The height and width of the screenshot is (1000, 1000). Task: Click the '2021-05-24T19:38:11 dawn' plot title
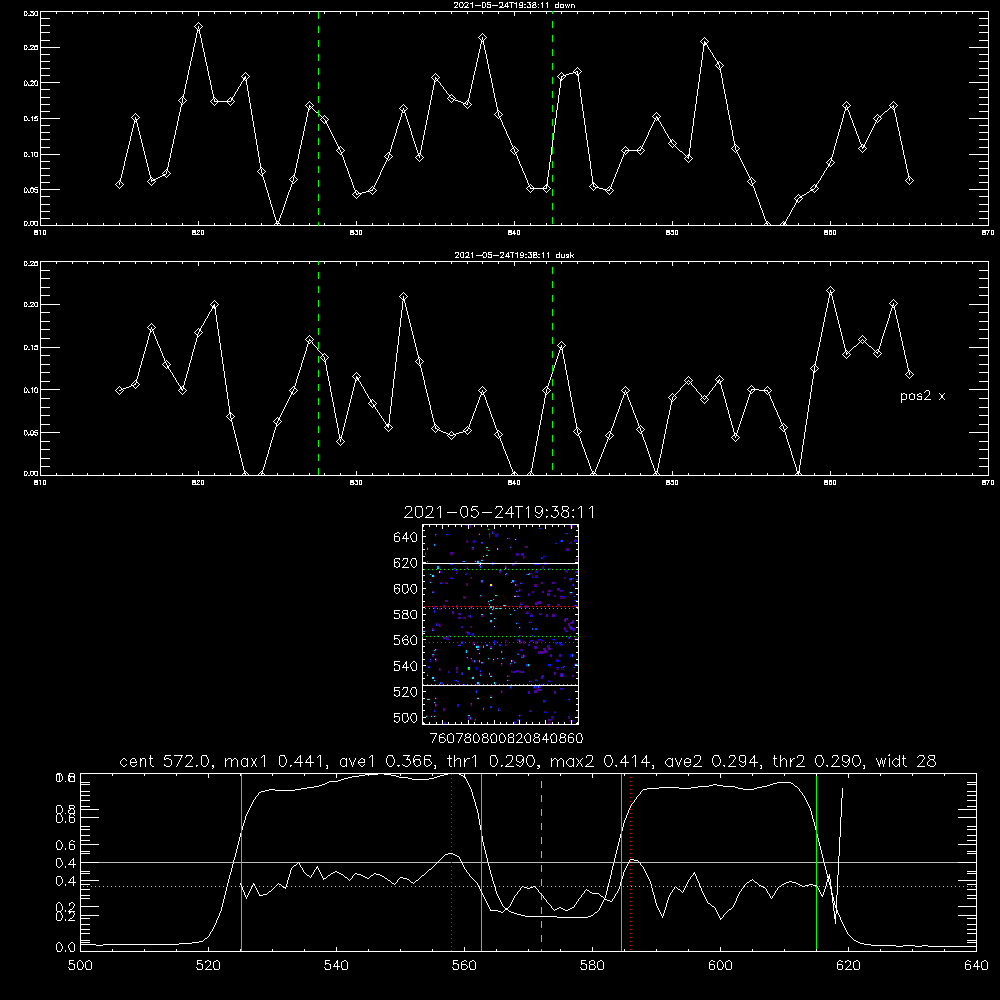click(514, 5)
